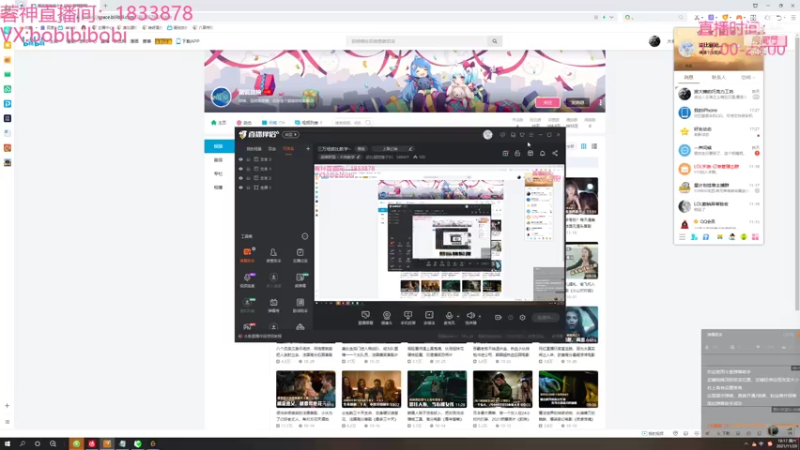Click the hamburger menu icon in QQ bottom bar

point(682,237)
